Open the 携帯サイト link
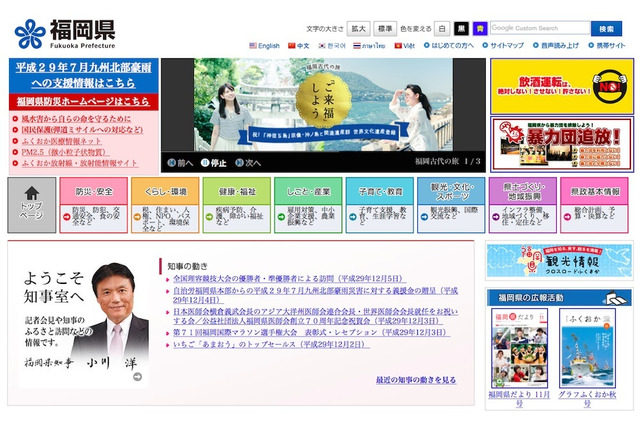640x426 pixels. click(x=607, y=46)
